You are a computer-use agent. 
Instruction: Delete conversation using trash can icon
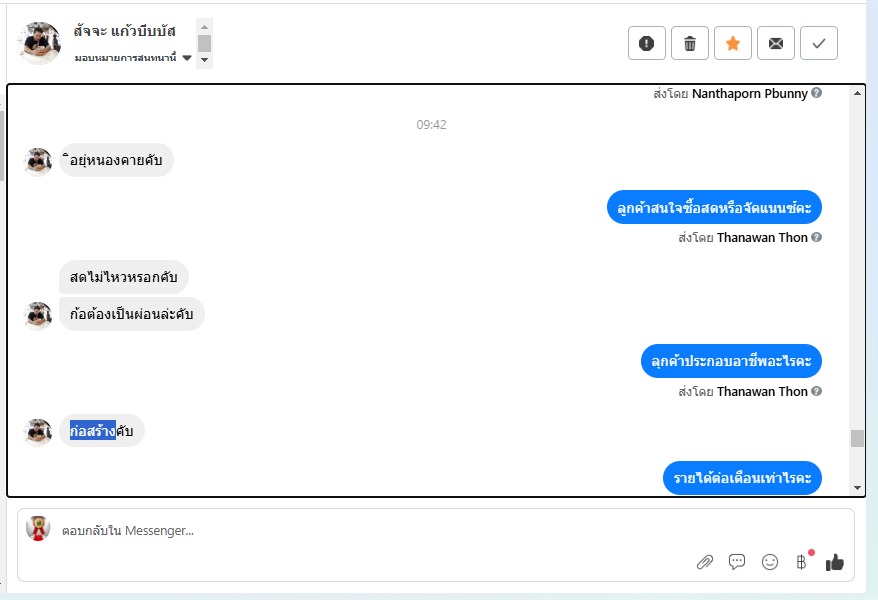tap(690, 43)
